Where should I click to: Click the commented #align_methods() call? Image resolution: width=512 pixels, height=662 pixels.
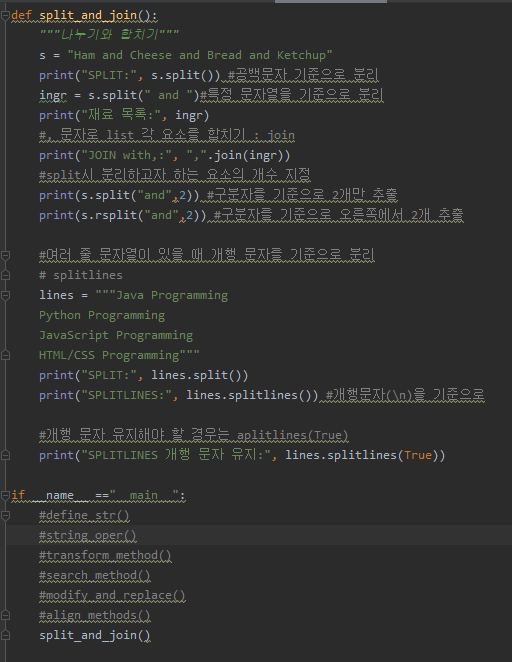[x=95, y=616]
